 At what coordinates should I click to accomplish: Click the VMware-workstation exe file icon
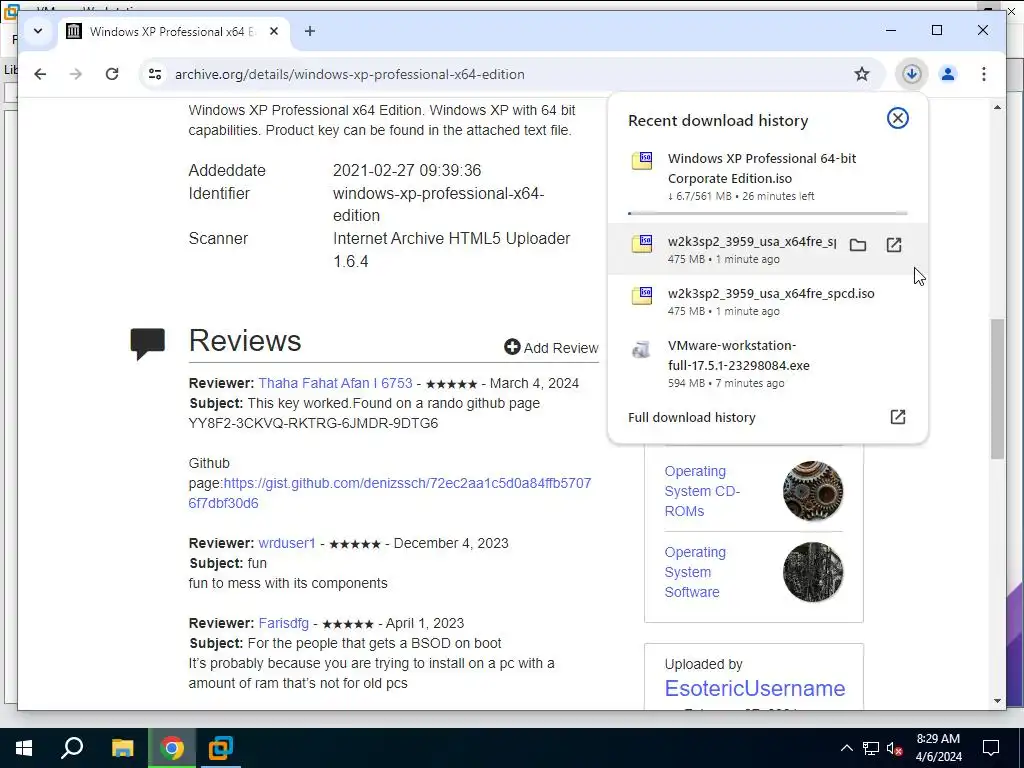click(x=641, y=349)
